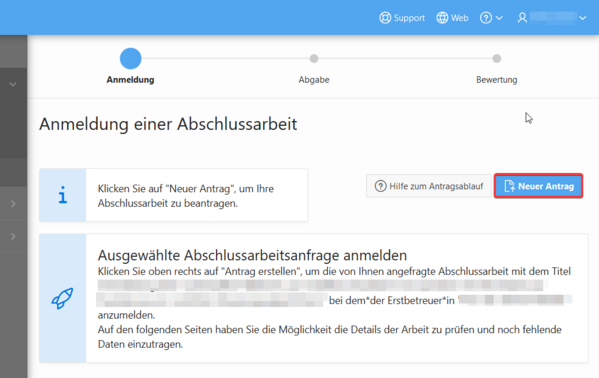Click the Support lifebuoy icon
This screenshot has height=378, width=599.
tap(385, 18)
